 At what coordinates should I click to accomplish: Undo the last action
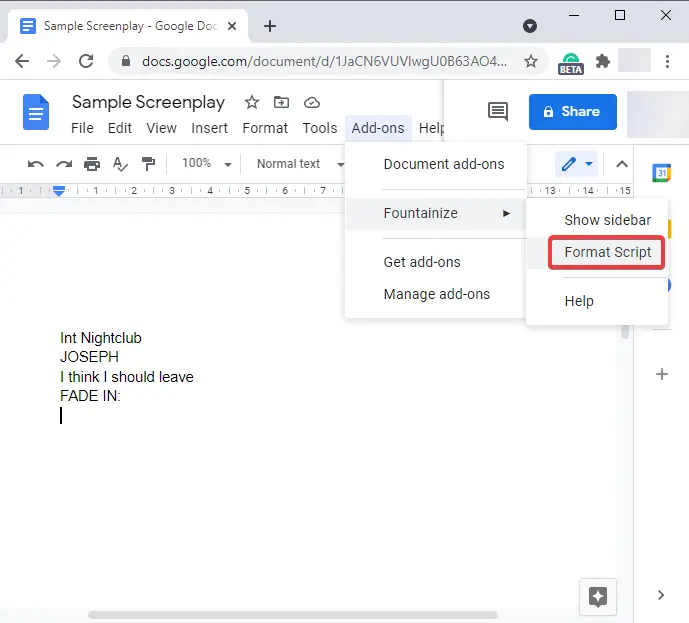[36, 164]
